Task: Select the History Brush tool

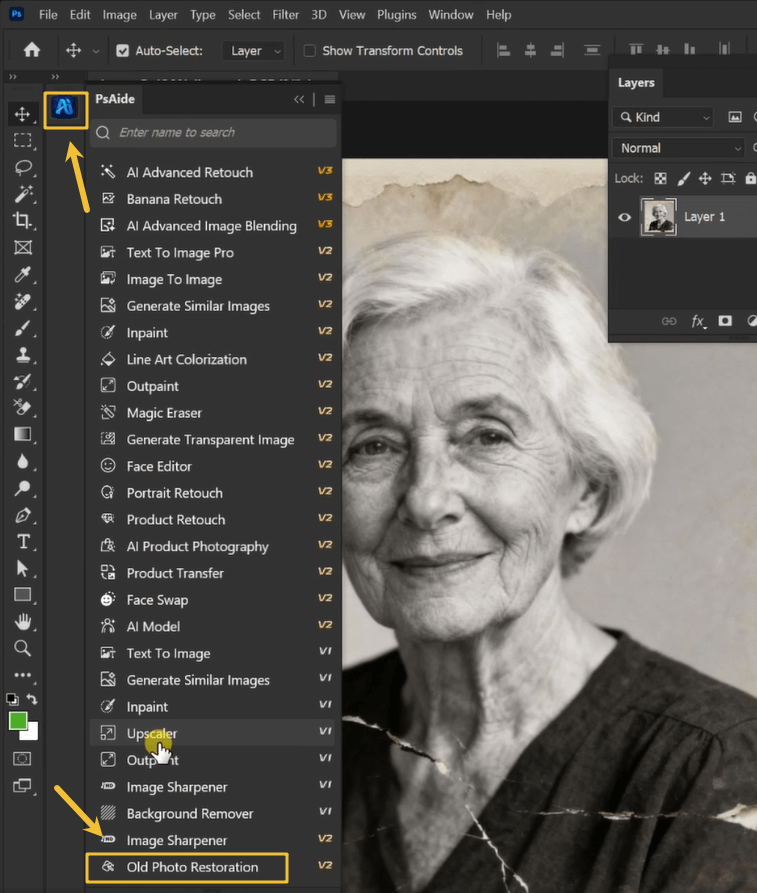Action: (22, 382)
